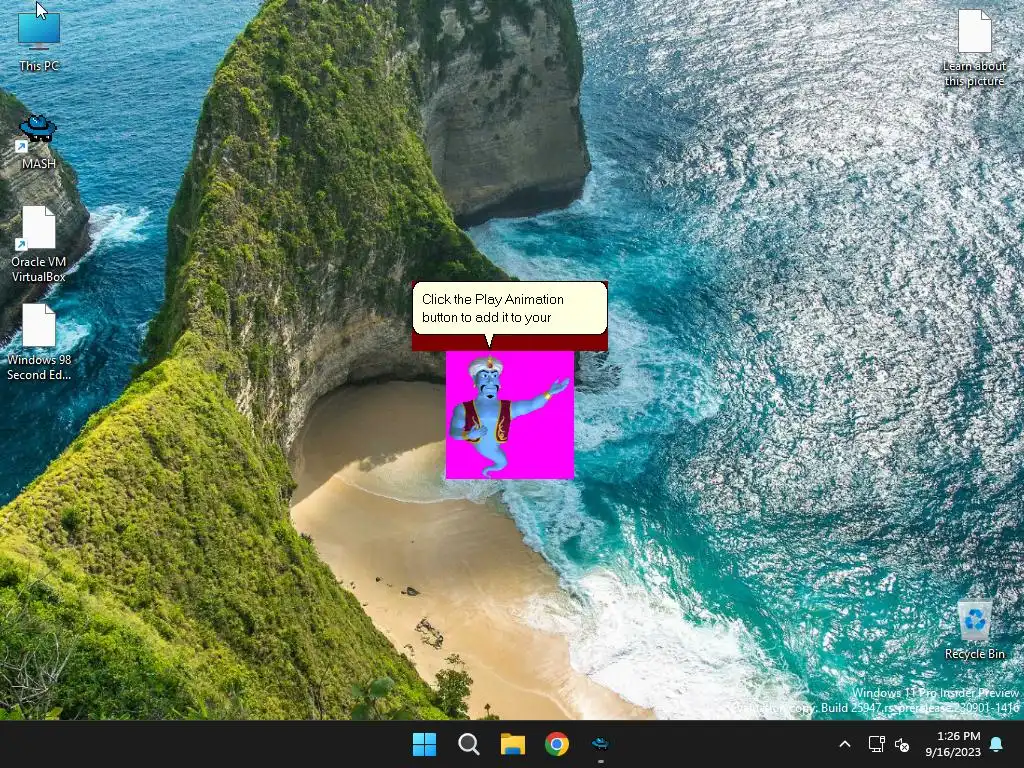The height and width of the screenshot is (768, 1024).
Task: Open the muted volume tray icon
Action: [x=902, y=744]
